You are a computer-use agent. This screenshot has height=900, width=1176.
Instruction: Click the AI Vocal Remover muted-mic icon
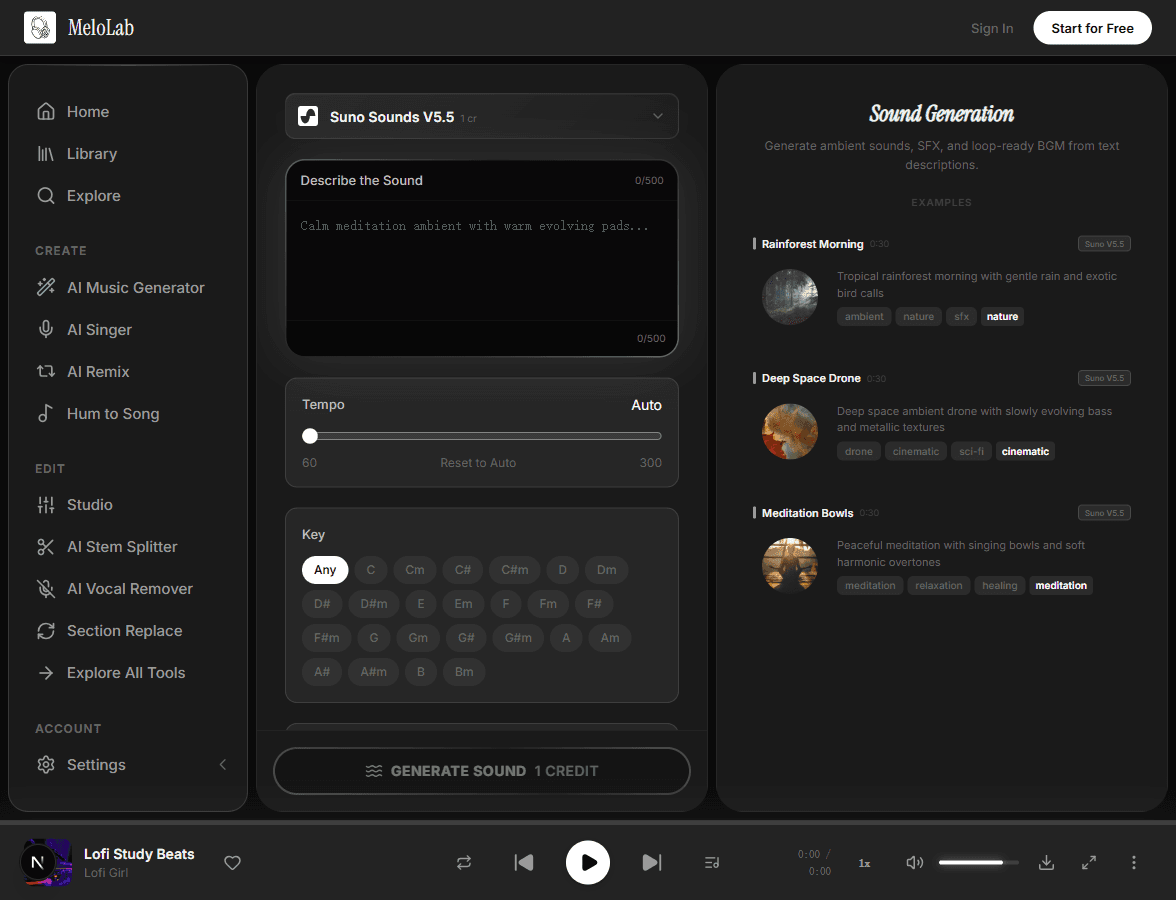pyautogui.click(x=46, y=589)
